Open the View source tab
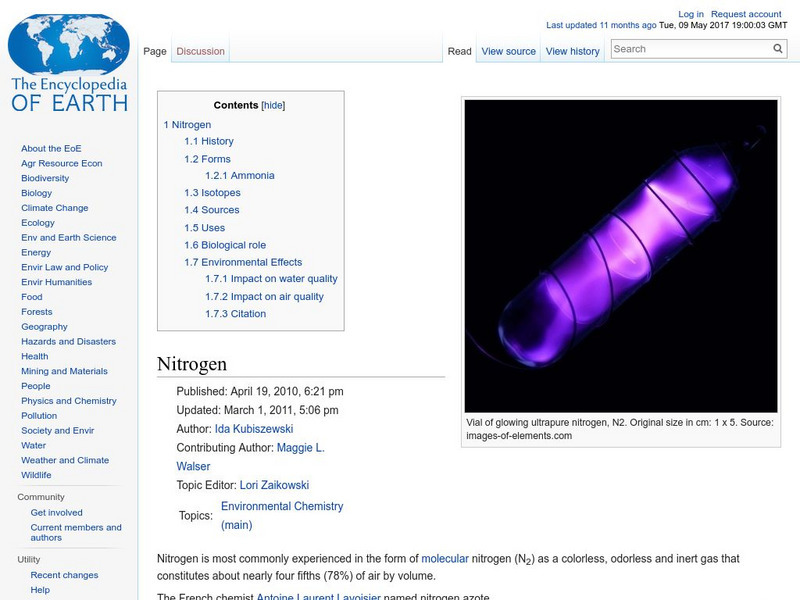Image resolution: width=800 pixels, height=600 pixels. click(508, 51)
